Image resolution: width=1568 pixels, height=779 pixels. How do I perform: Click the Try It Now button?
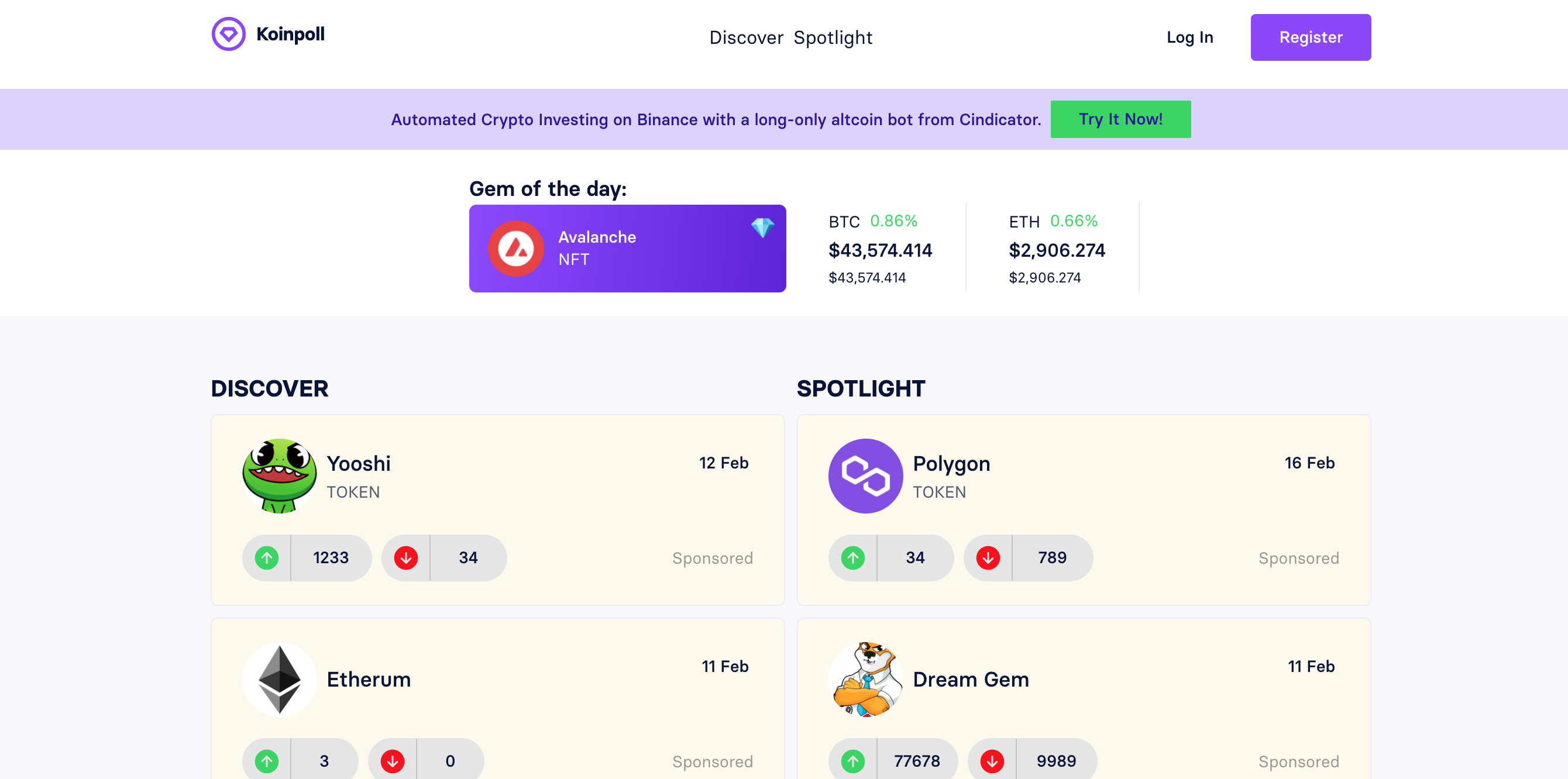click(x=1120, y=119)
